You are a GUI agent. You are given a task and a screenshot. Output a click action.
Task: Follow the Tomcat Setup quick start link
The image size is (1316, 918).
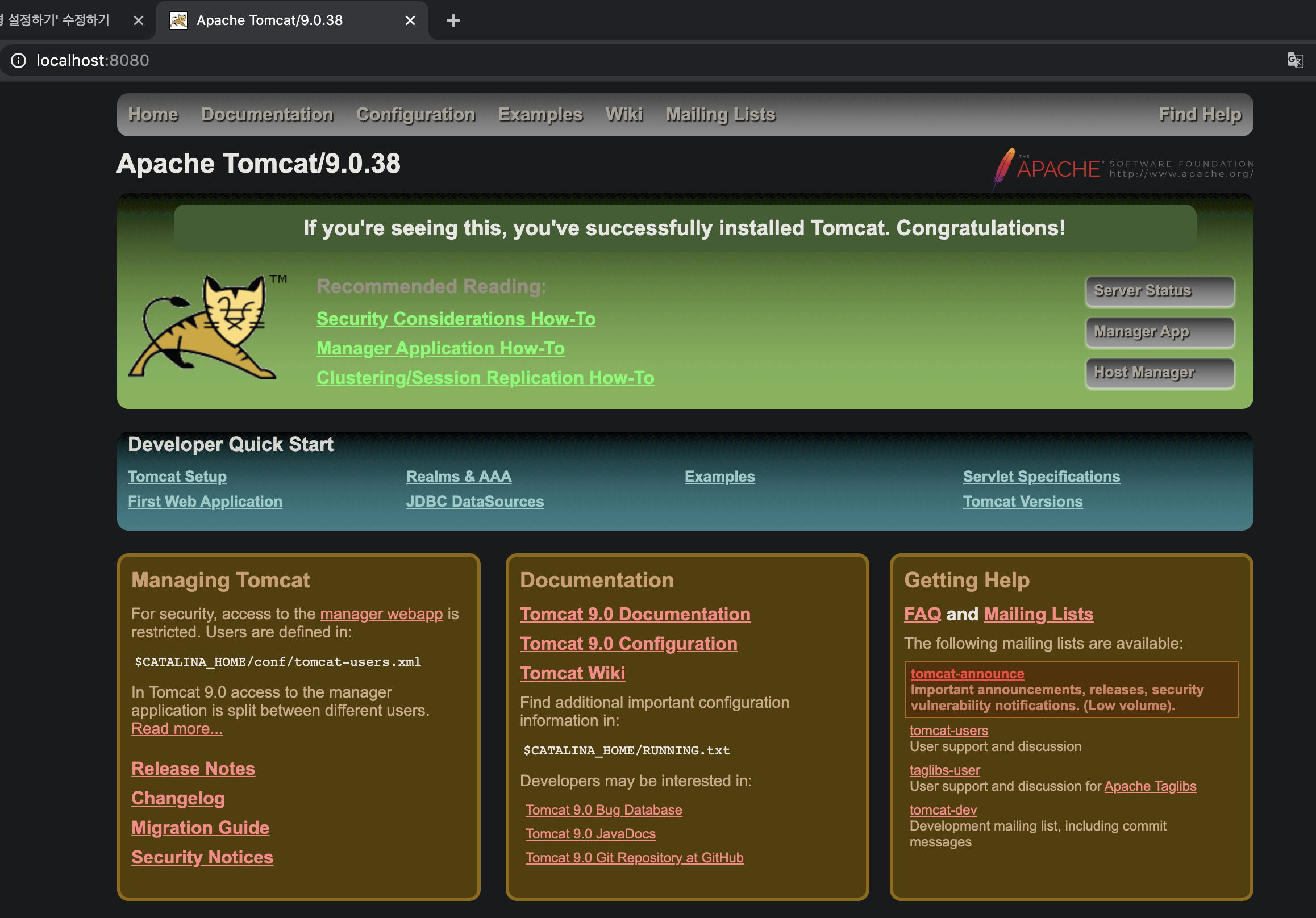click(177, 477)
